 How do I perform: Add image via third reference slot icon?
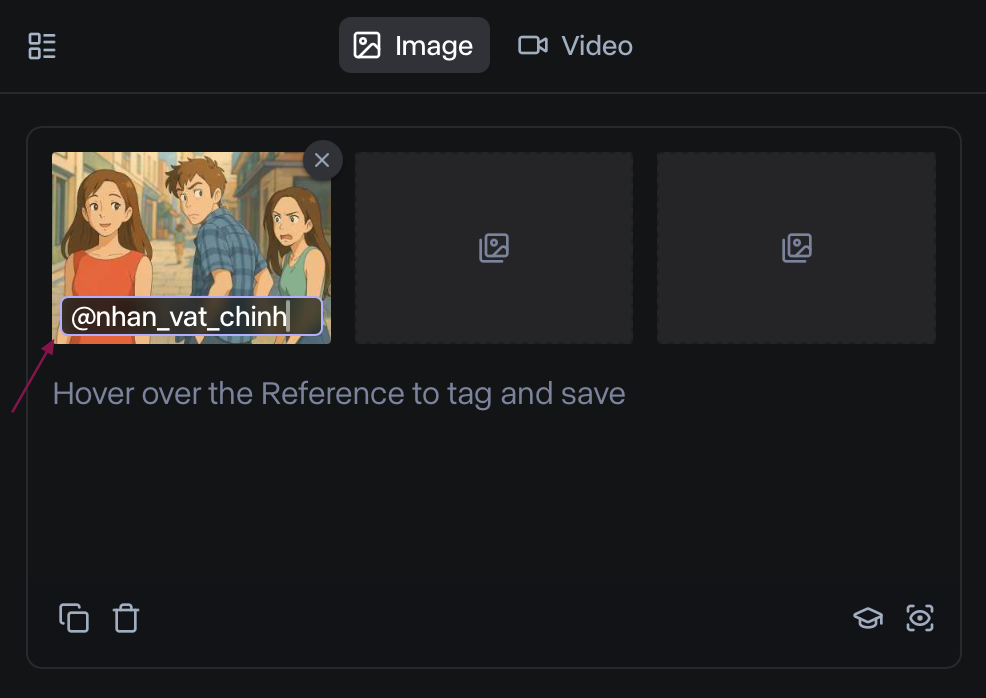tap(797, 248)
